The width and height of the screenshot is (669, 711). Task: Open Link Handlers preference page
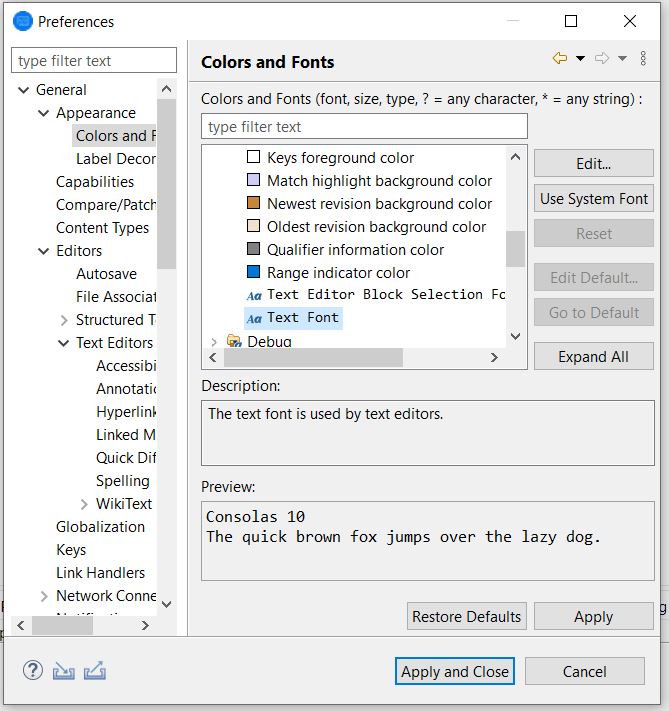[x=100, y=573]
